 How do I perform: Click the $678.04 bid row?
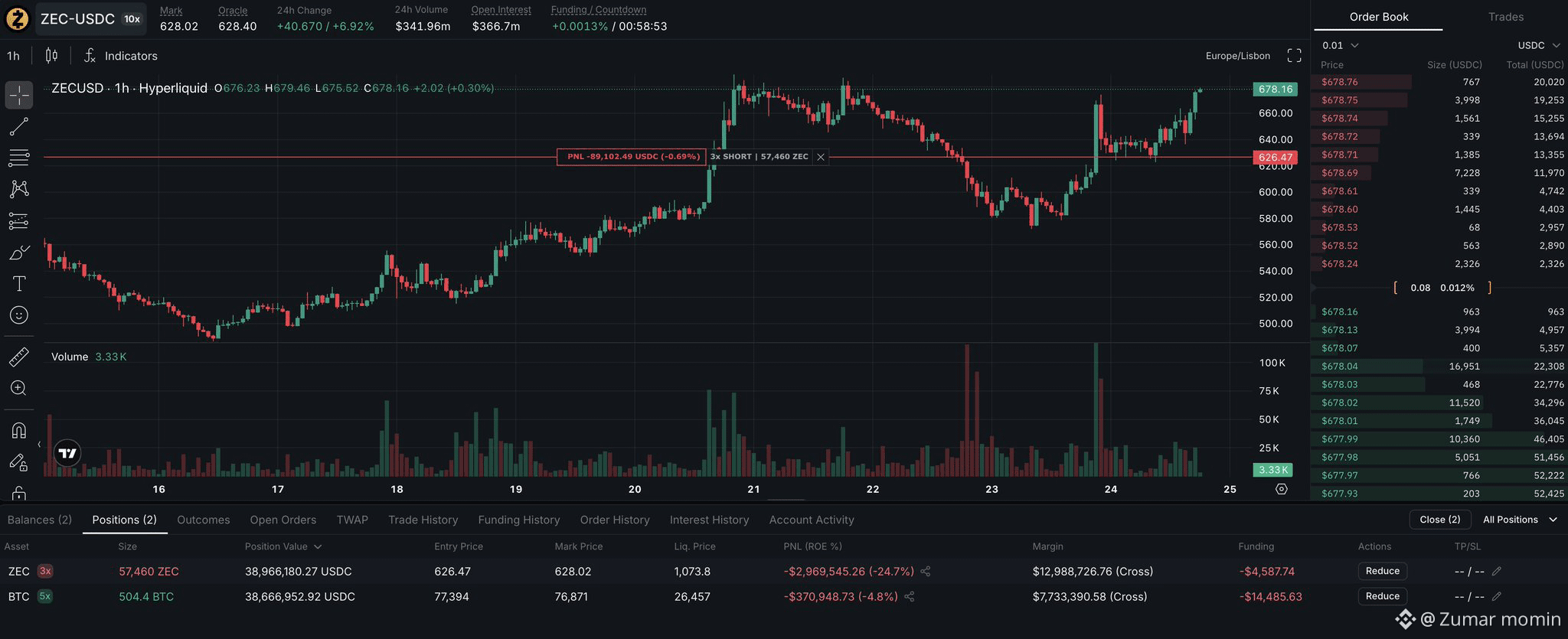click(x=1440, y=367)
